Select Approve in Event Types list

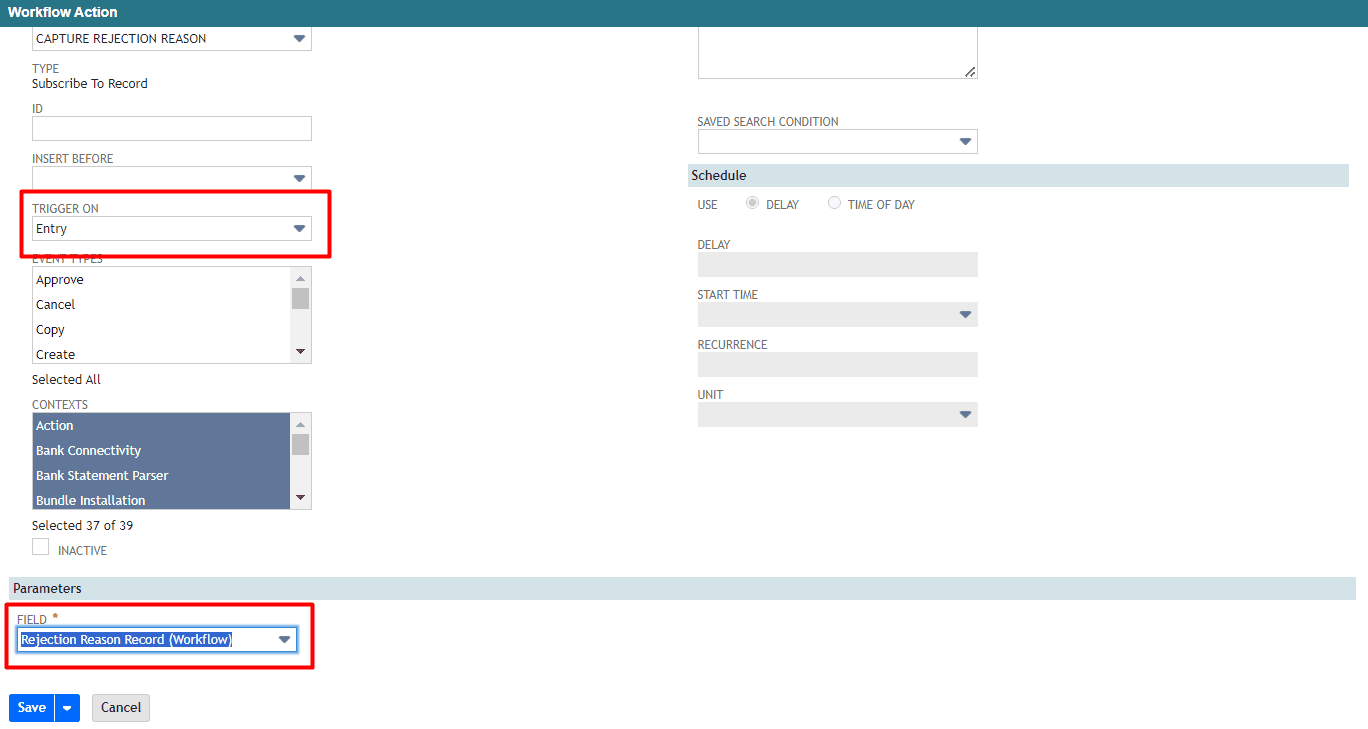point(161,280)
